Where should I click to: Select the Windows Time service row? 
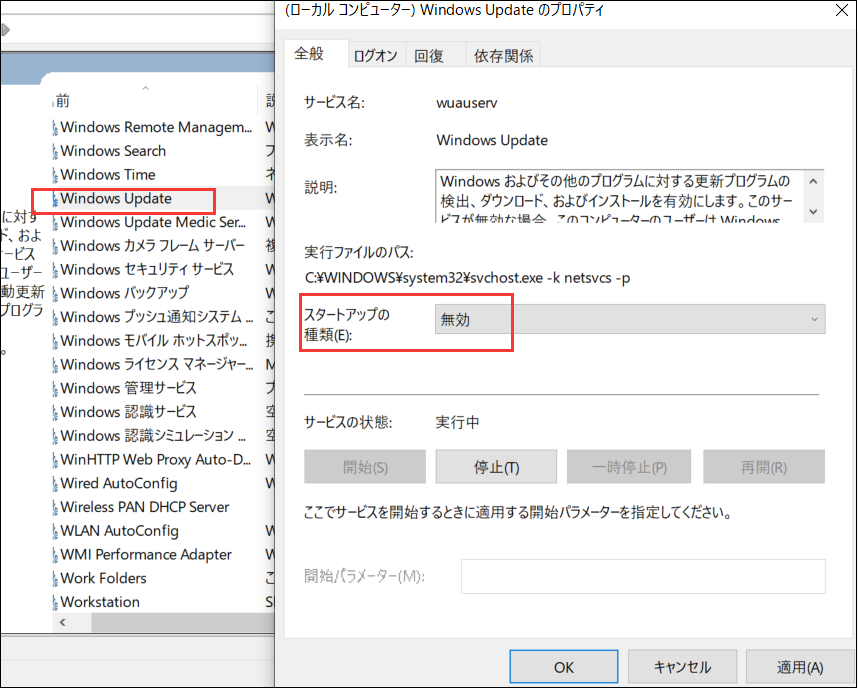163,175
